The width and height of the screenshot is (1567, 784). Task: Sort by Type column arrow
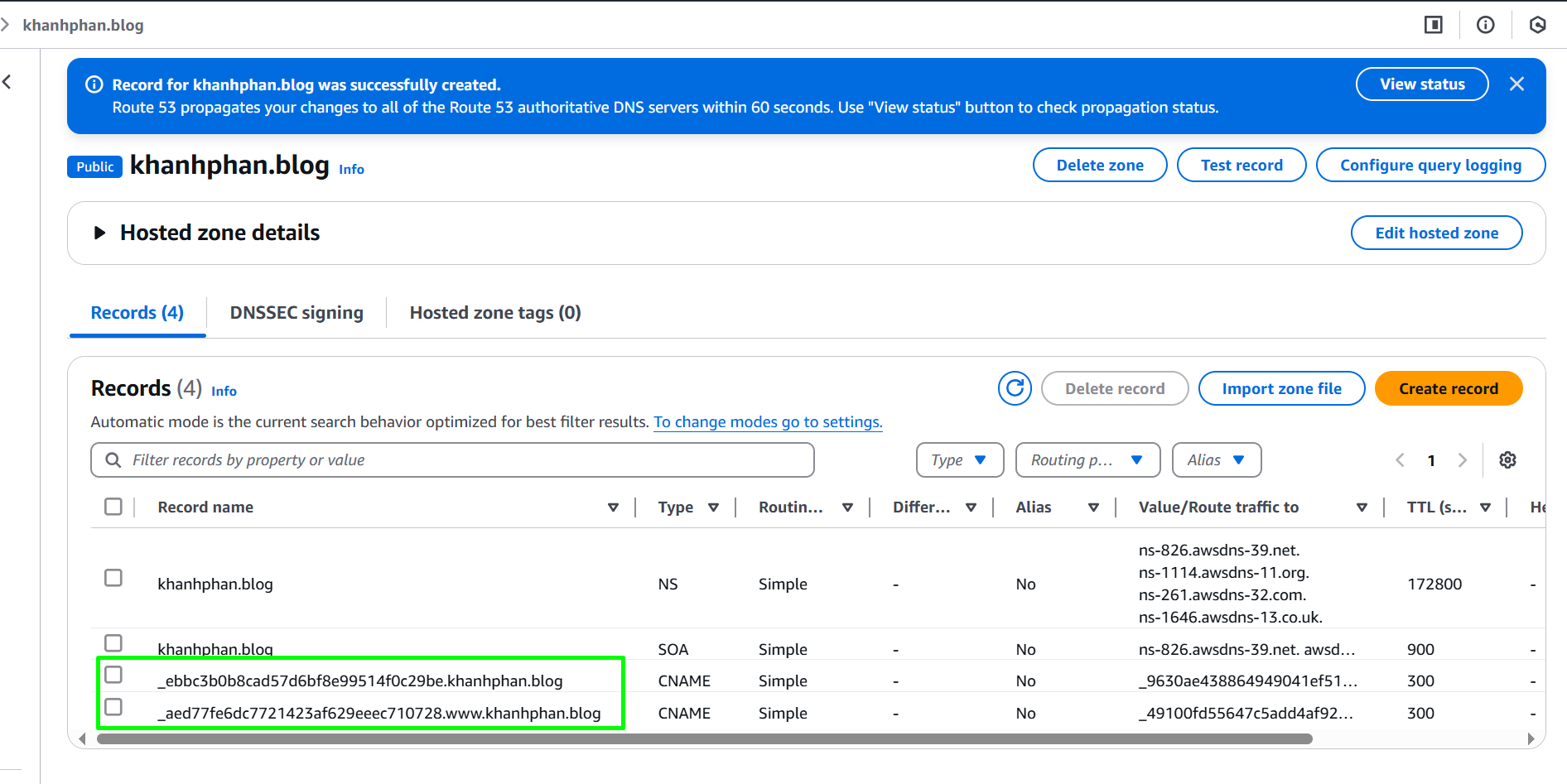(x=713, y=507)
